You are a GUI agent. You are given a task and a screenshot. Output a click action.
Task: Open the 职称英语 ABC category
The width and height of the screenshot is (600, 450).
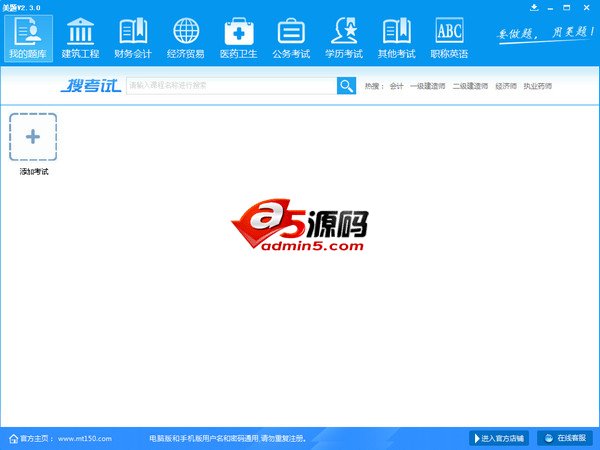(x=449, y=38)
